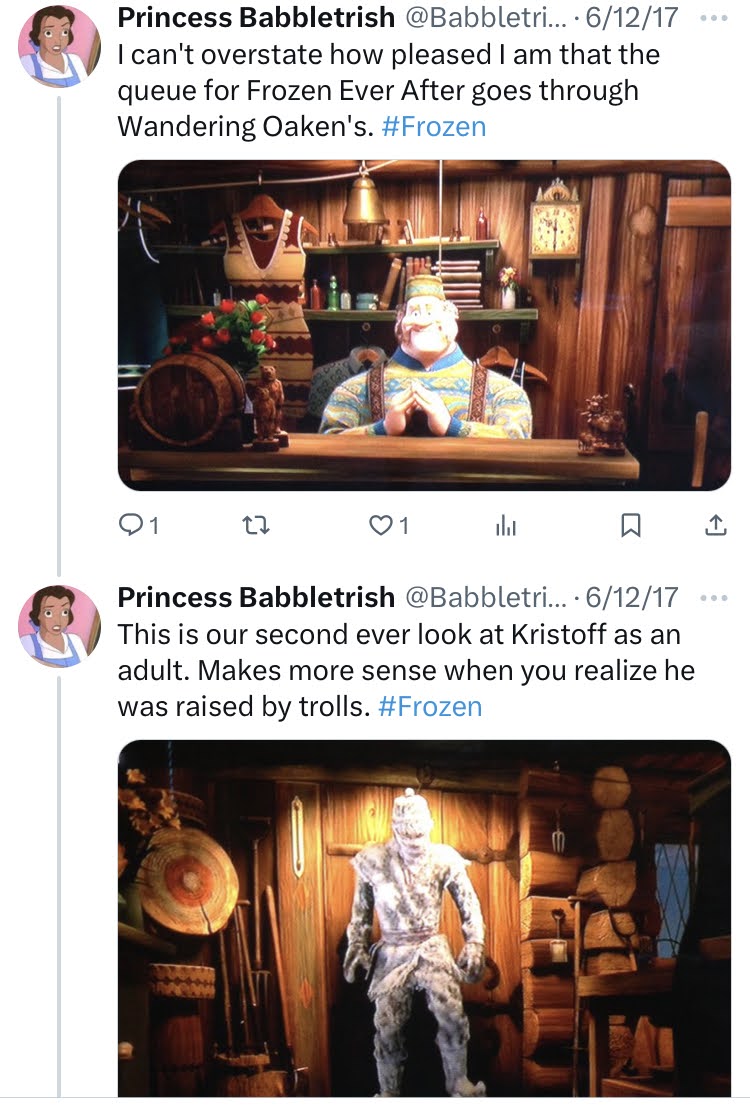This screenshot has width=750, height=1106.
Task: Open the frozen Kristoff figure photo
Action: (424, 918)
